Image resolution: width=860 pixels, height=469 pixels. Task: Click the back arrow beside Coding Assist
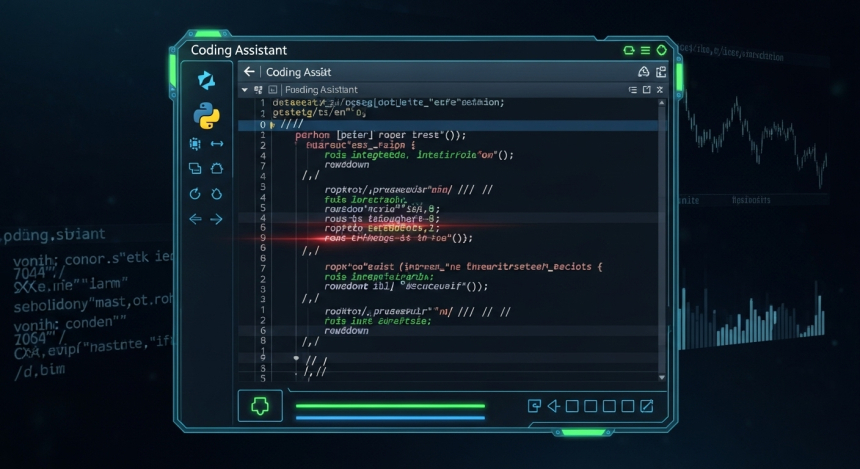tap(249, 72)
